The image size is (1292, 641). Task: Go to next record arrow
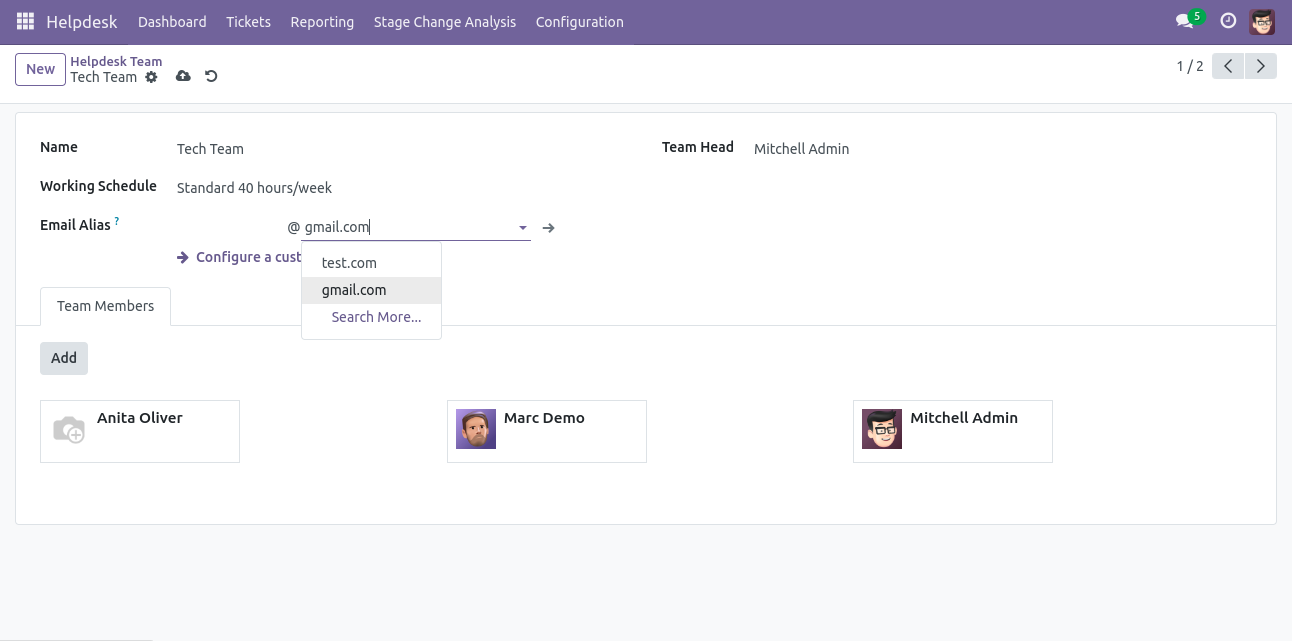[1261, 66]
